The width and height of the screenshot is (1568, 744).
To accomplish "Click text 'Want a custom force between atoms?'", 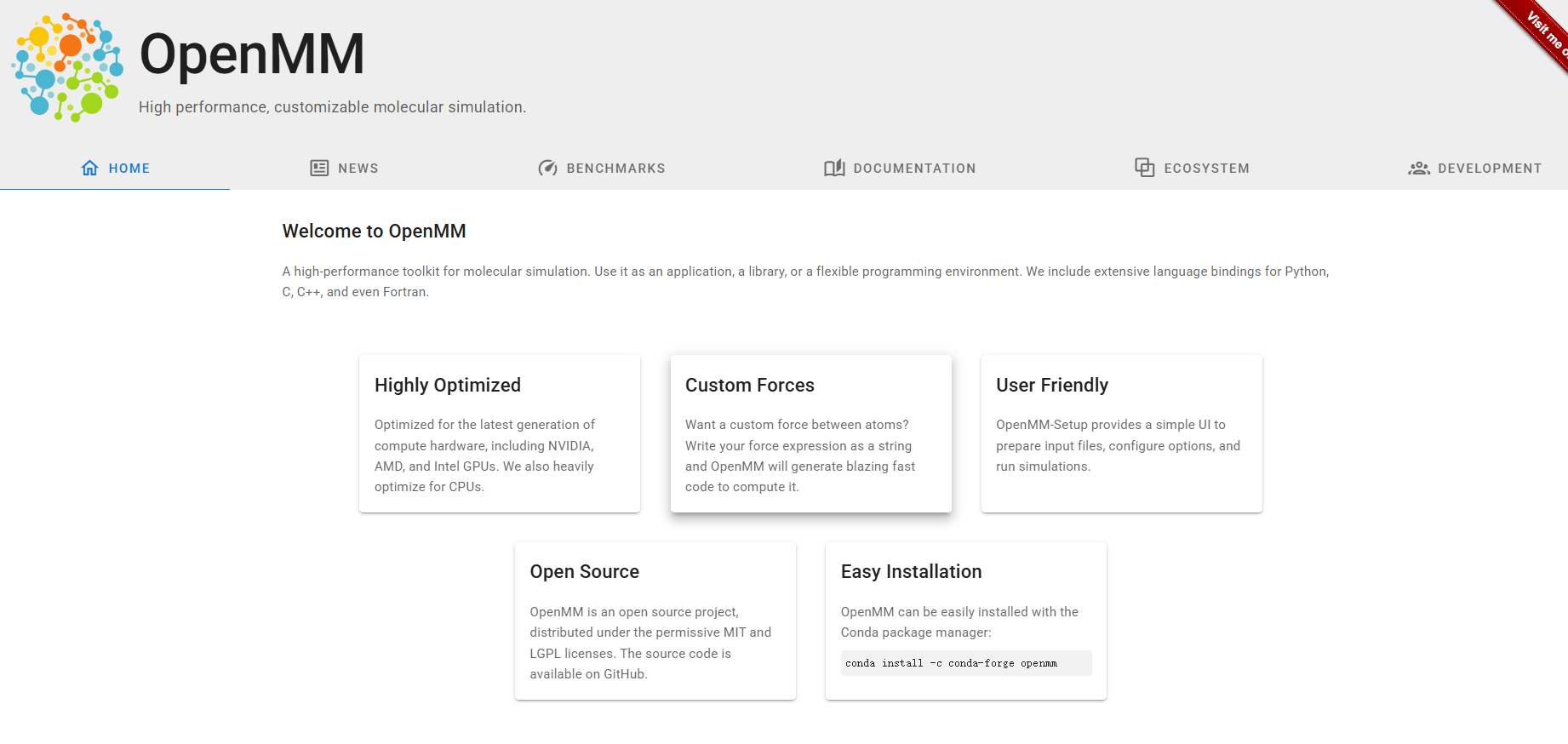I will click(x=797, y=425).
